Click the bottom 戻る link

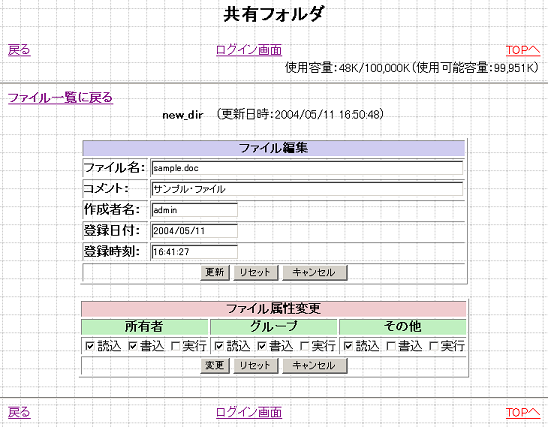(19, 412)
